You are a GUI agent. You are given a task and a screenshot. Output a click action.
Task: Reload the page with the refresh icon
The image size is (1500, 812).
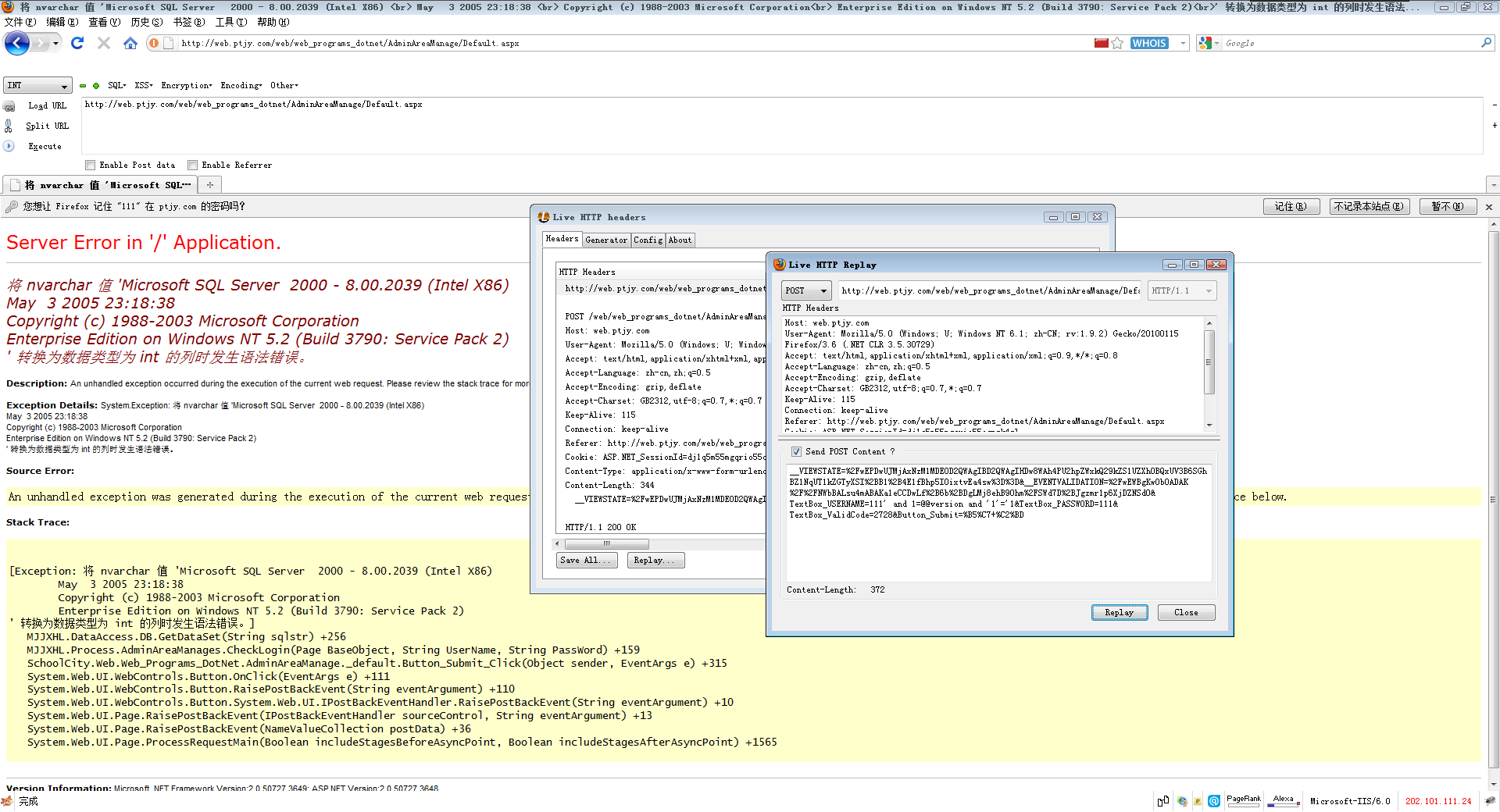pyautogui.click(x=77, y=43)
